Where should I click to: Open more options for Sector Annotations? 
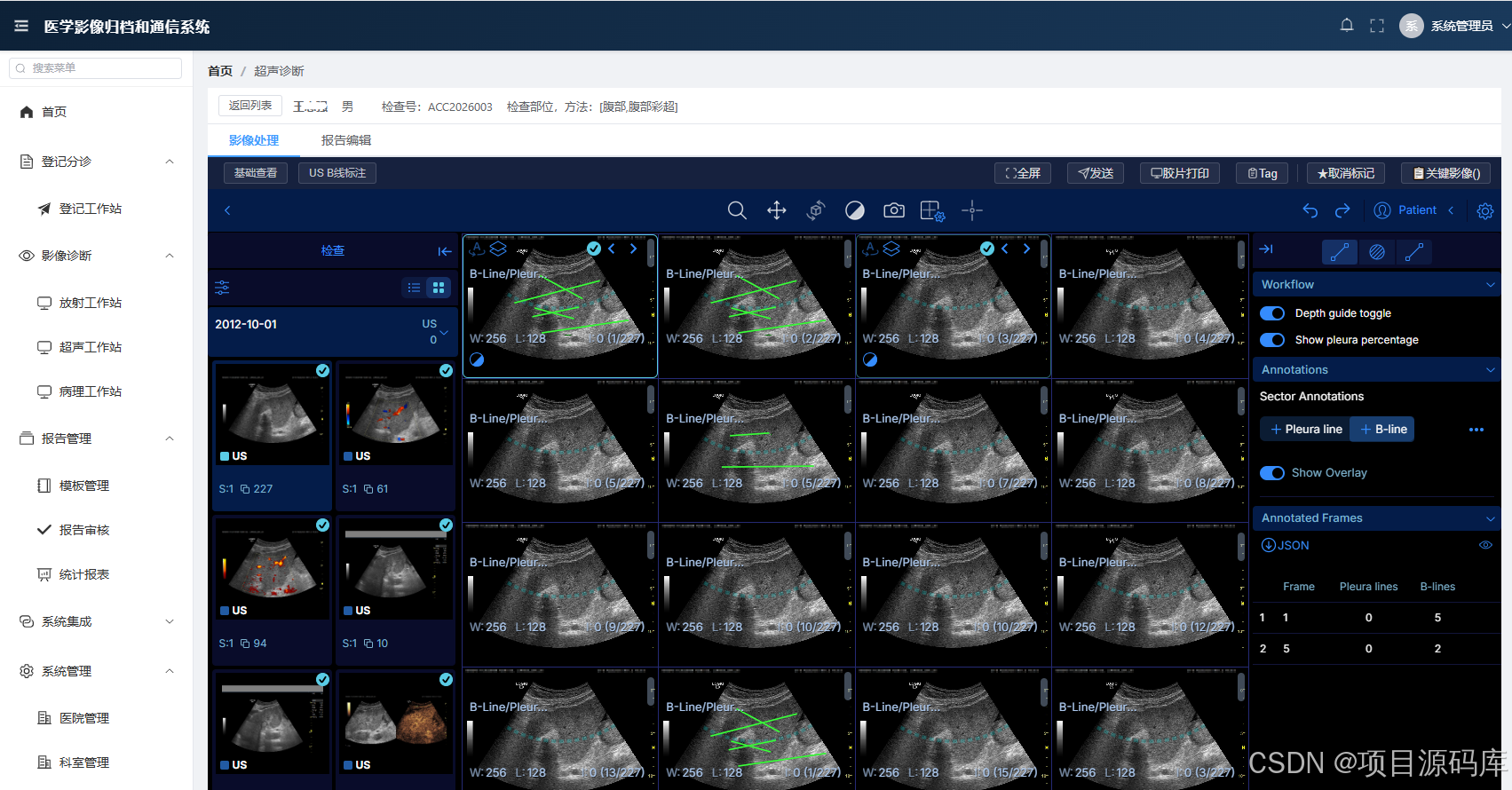tap(1476, 430)
